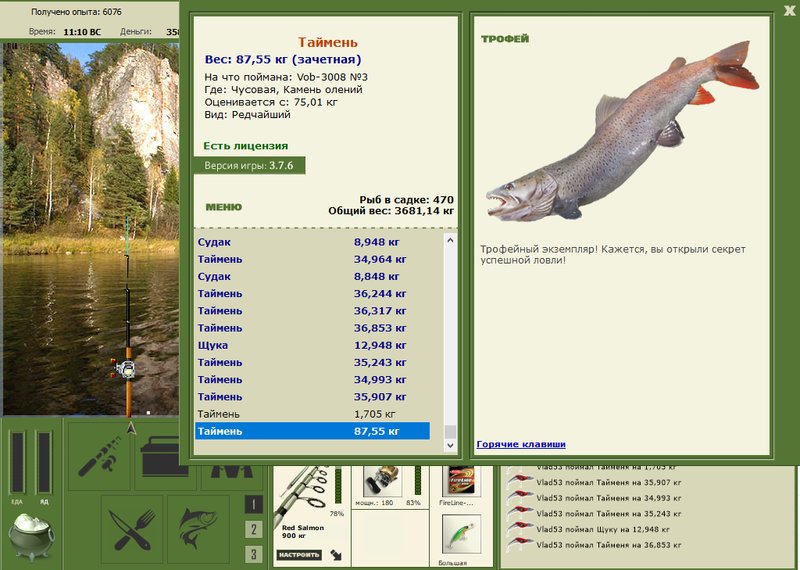Click the fish list scroll-down arrow

point(450,445)
